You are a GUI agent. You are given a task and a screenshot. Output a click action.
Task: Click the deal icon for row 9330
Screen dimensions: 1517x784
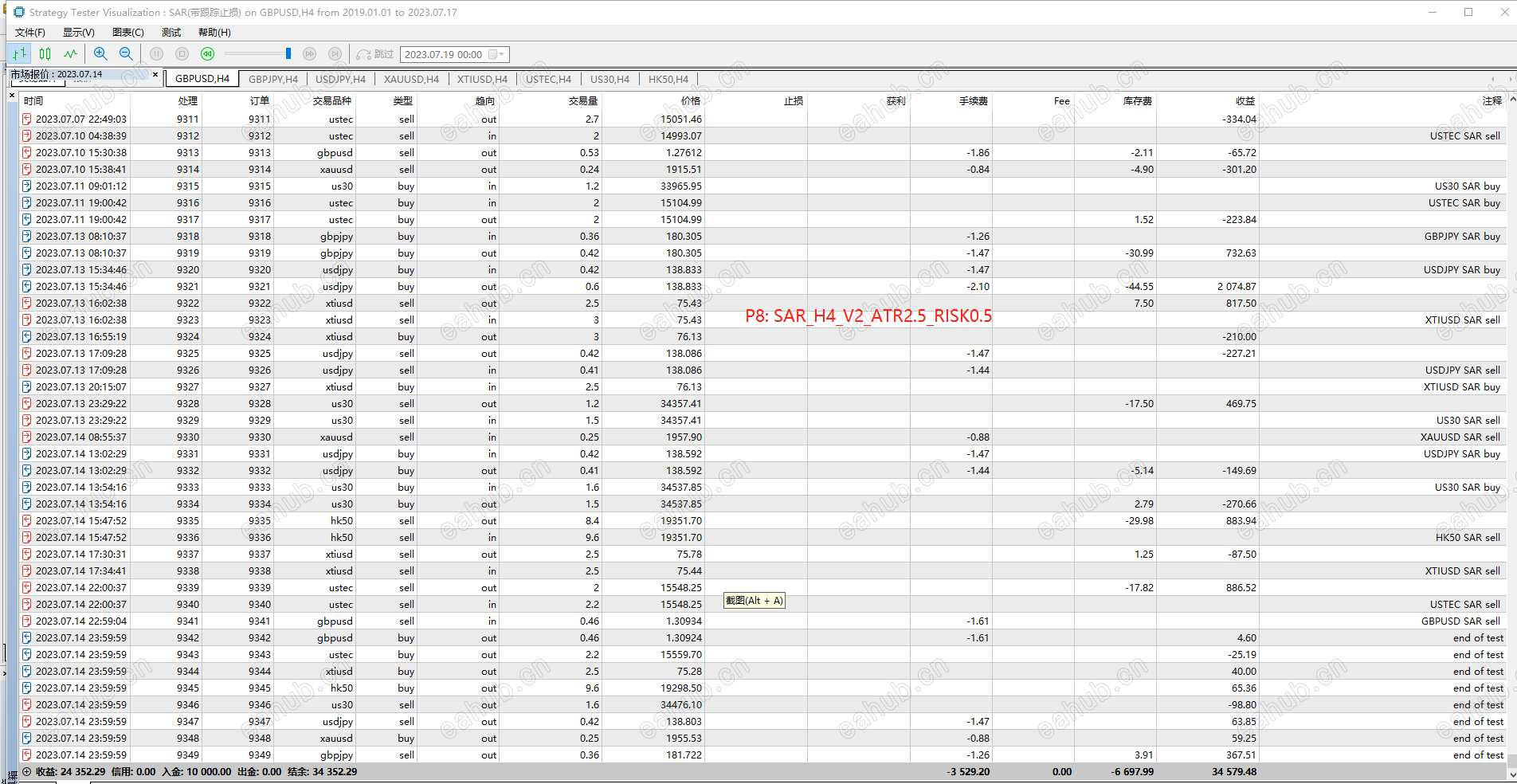coord(27,437)
